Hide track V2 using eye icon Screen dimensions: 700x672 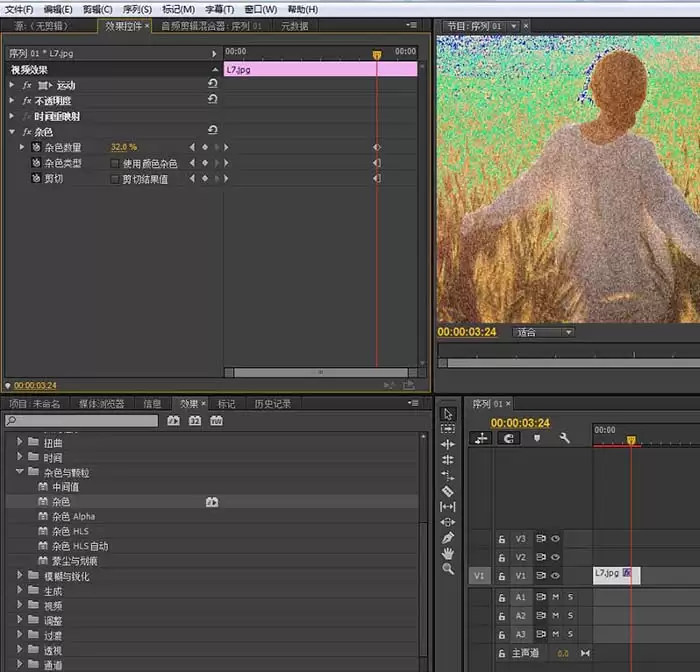(x=555, y=557)
